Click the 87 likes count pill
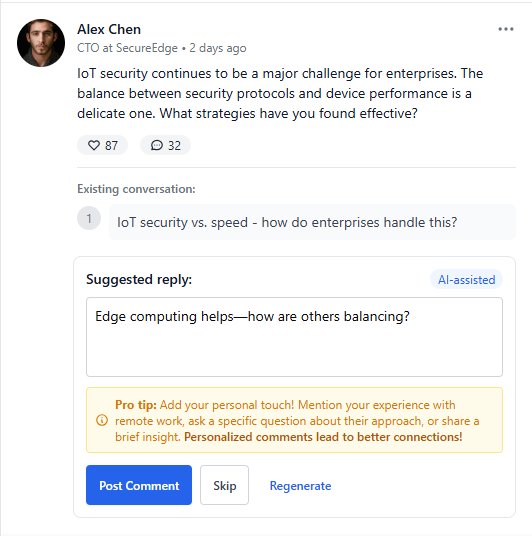 tap(103, 145)
